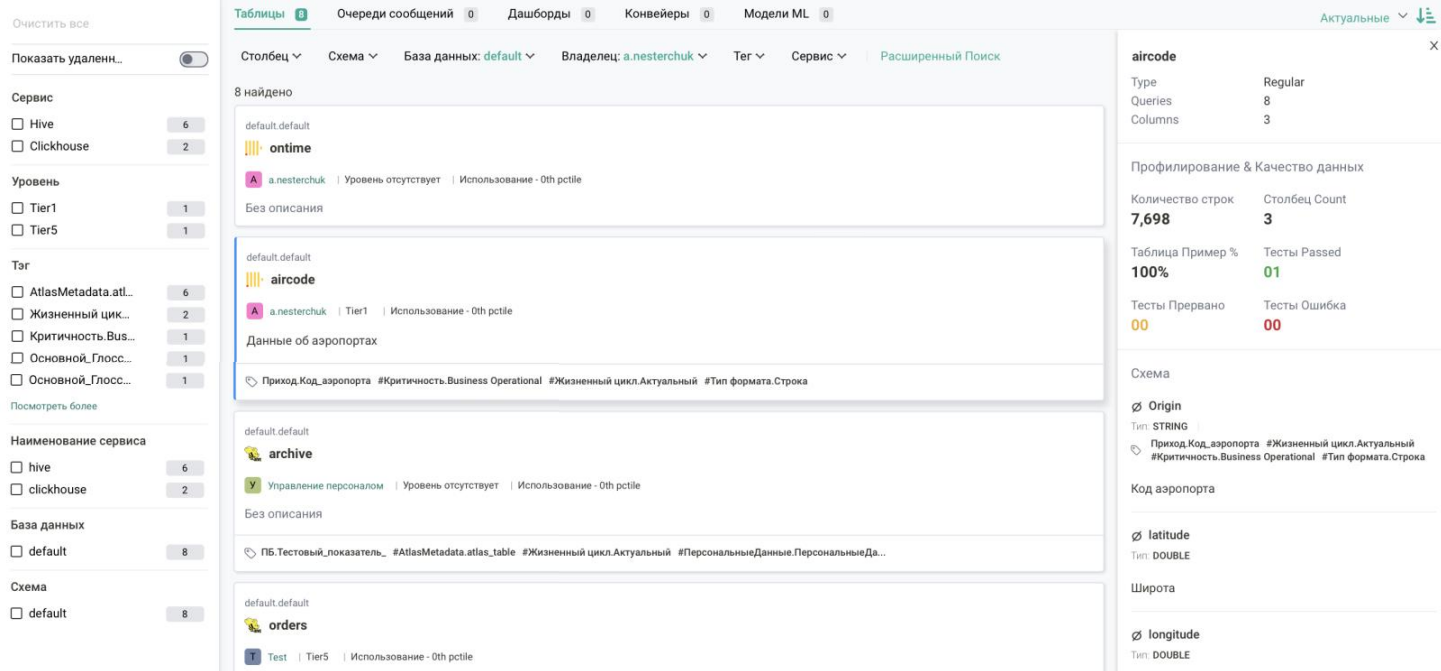Click the tag icon on aircode card
This screenshot has height=671, width=1441.
[252, 381]
